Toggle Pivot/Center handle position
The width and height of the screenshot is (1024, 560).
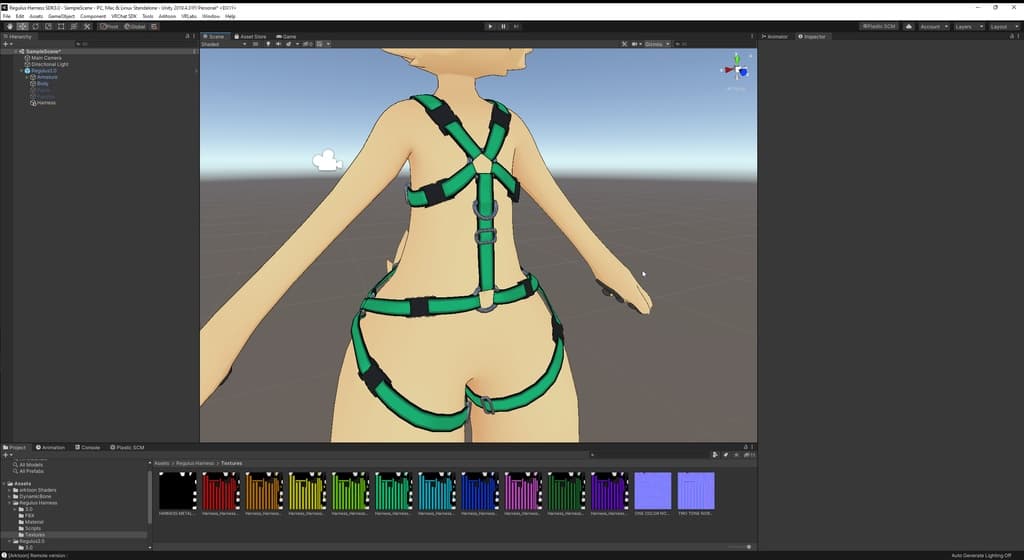[x=109, y=26]
